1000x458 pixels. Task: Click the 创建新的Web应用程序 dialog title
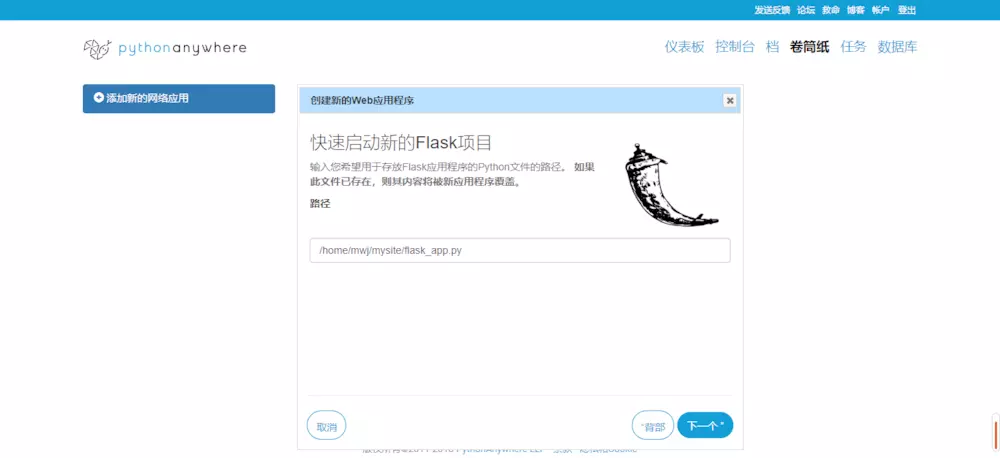(363, 101)
